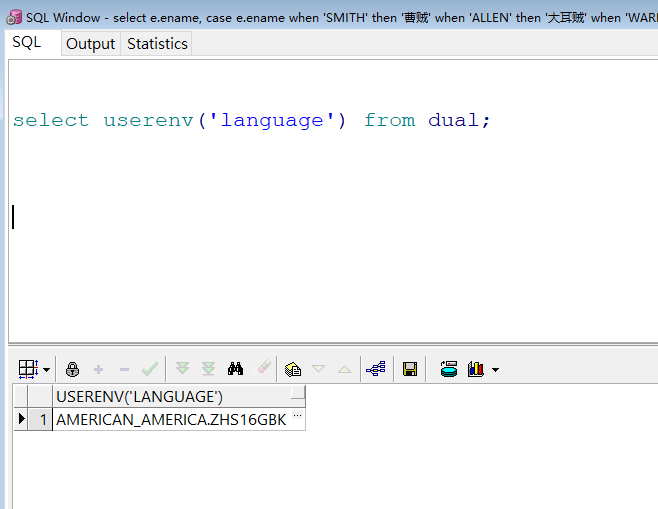Click the SQL Window title bar icon
This screenshot has height=509, width=658.
point(14,18)
